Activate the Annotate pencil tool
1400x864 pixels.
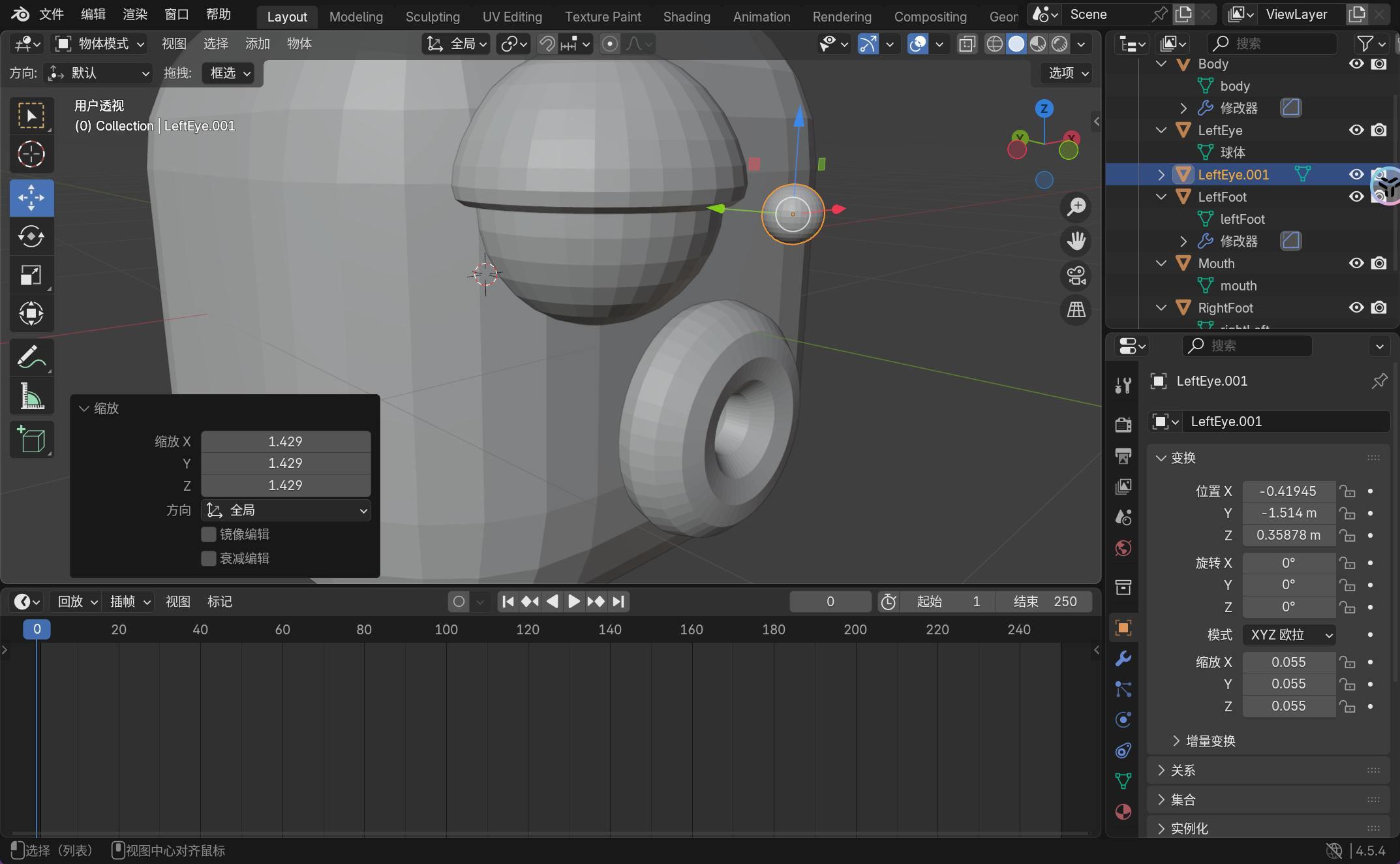pos(31,357)
